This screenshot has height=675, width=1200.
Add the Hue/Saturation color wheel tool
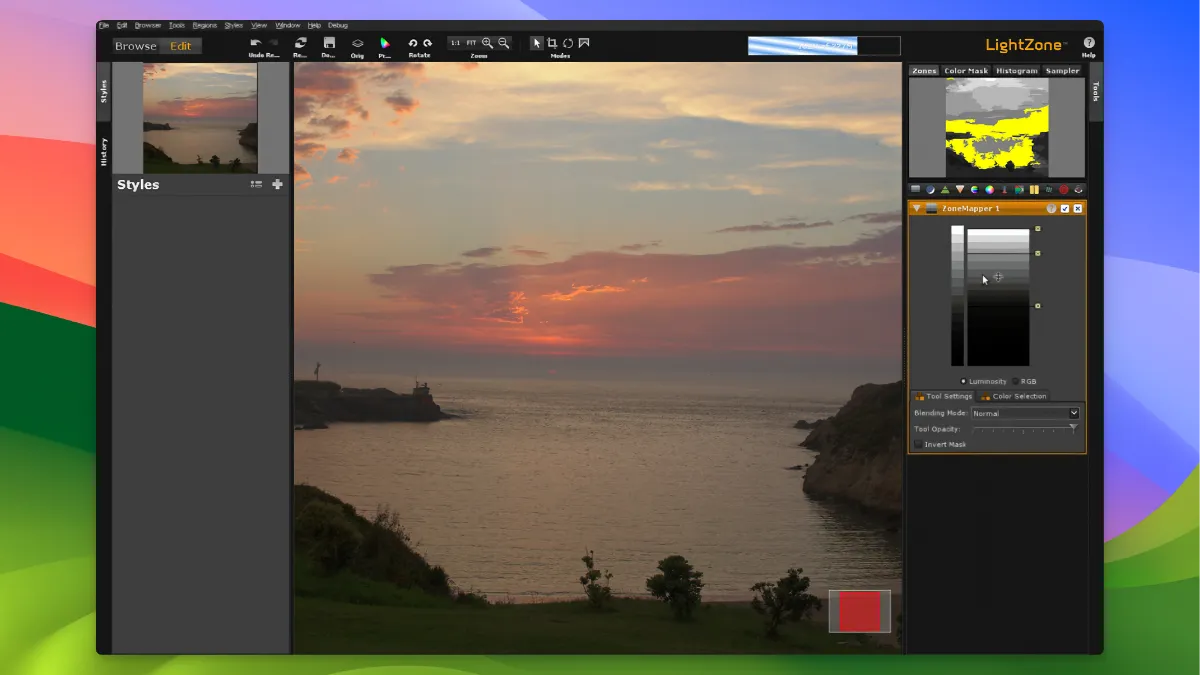pyautogui.click(x=989, y=189)
